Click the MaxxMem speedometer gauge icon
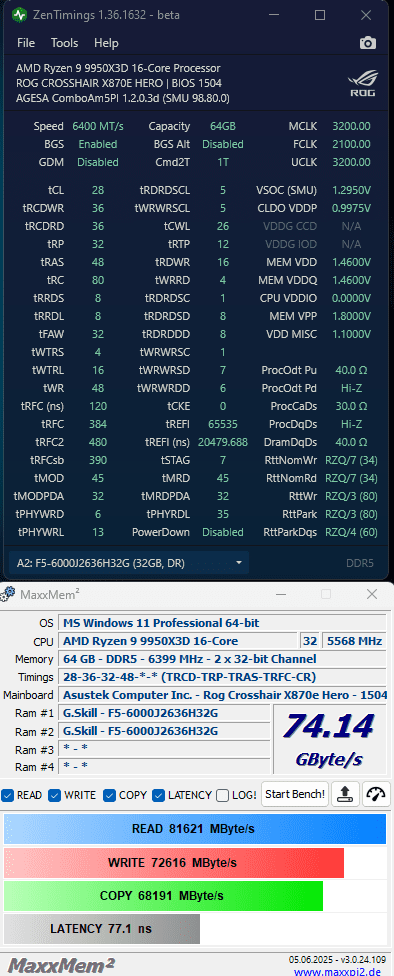The width and height of the screenshot is (394, 976). [376, 794]
